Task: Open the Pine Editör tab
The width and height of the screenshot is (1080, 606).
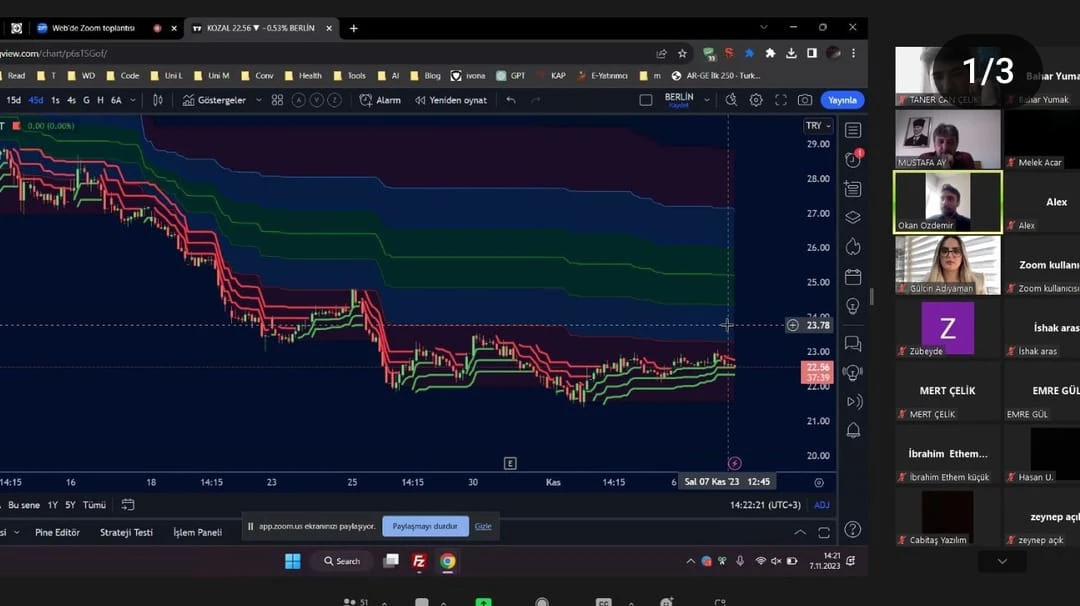Action: tap(57, 532)
